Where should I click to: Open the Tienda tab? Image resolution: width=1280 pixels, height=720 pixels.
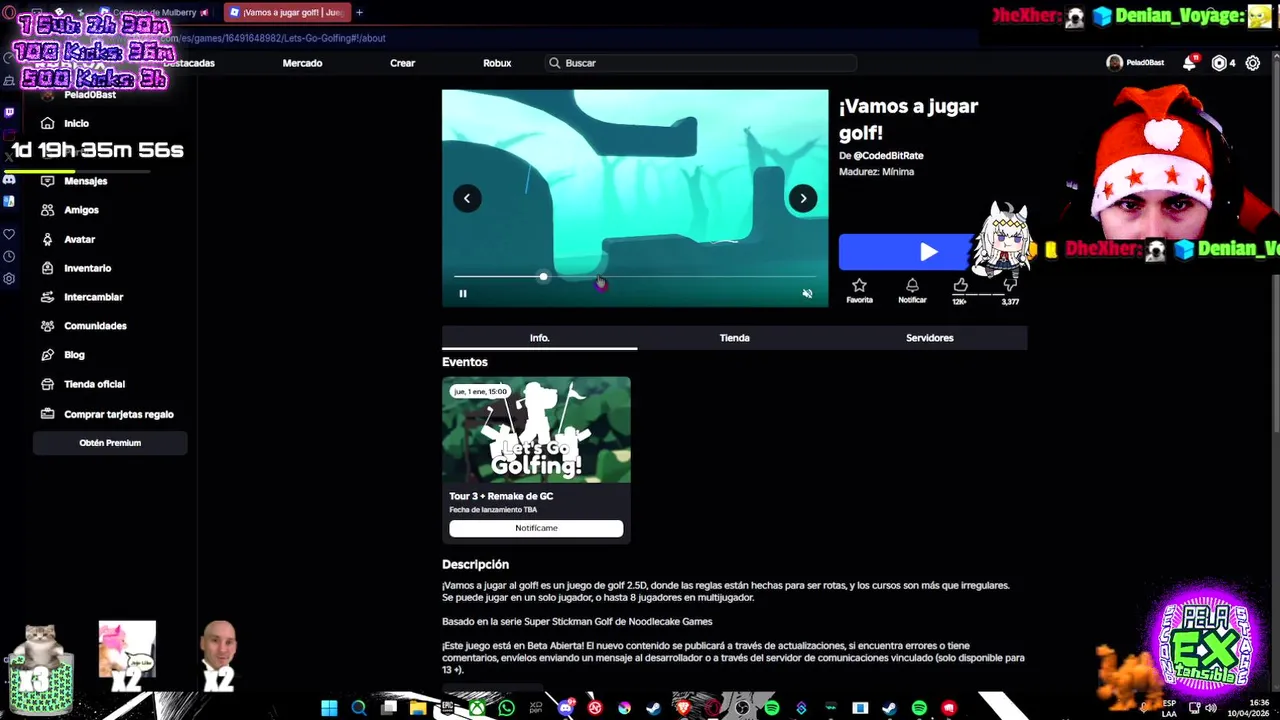click(734, 338)
